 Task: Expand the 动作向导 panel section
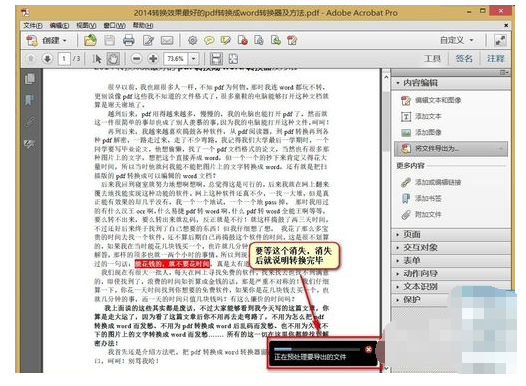tap(451, 274)
